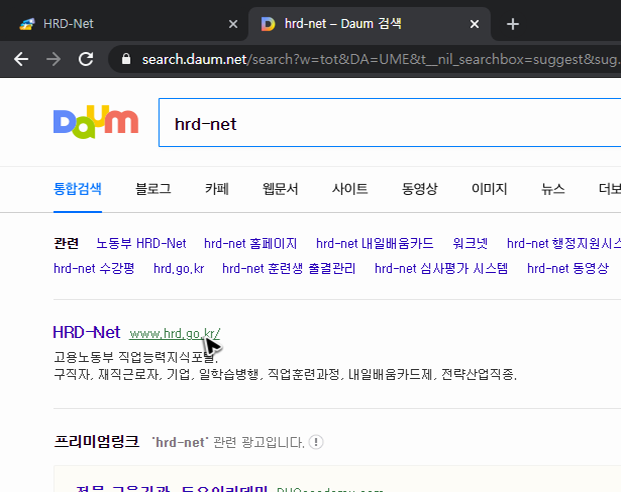Click related search hrd-net 동영상

pyautogui.click(x=568, y=269)
